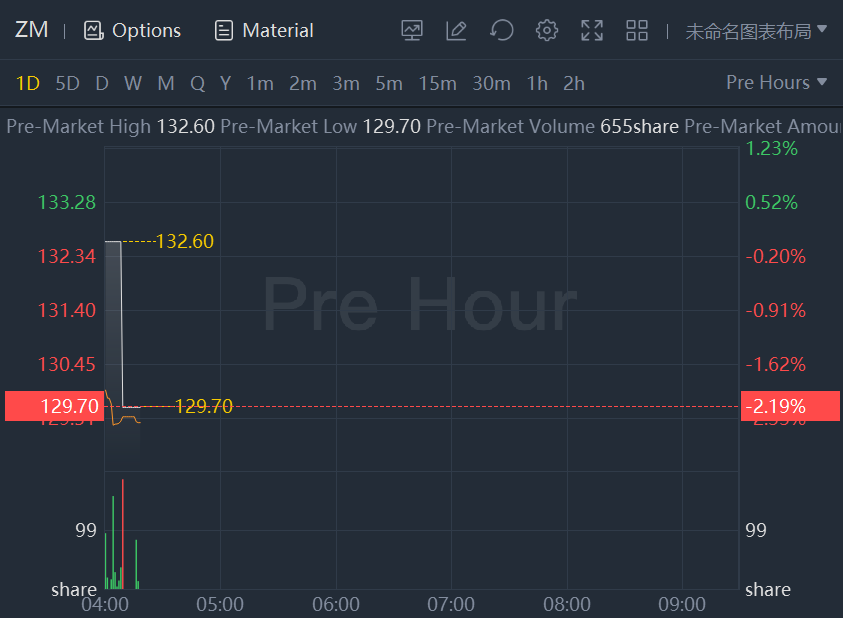843x618 pixels.
Task: Open chart settings gear icon
Action: point(546,30)
